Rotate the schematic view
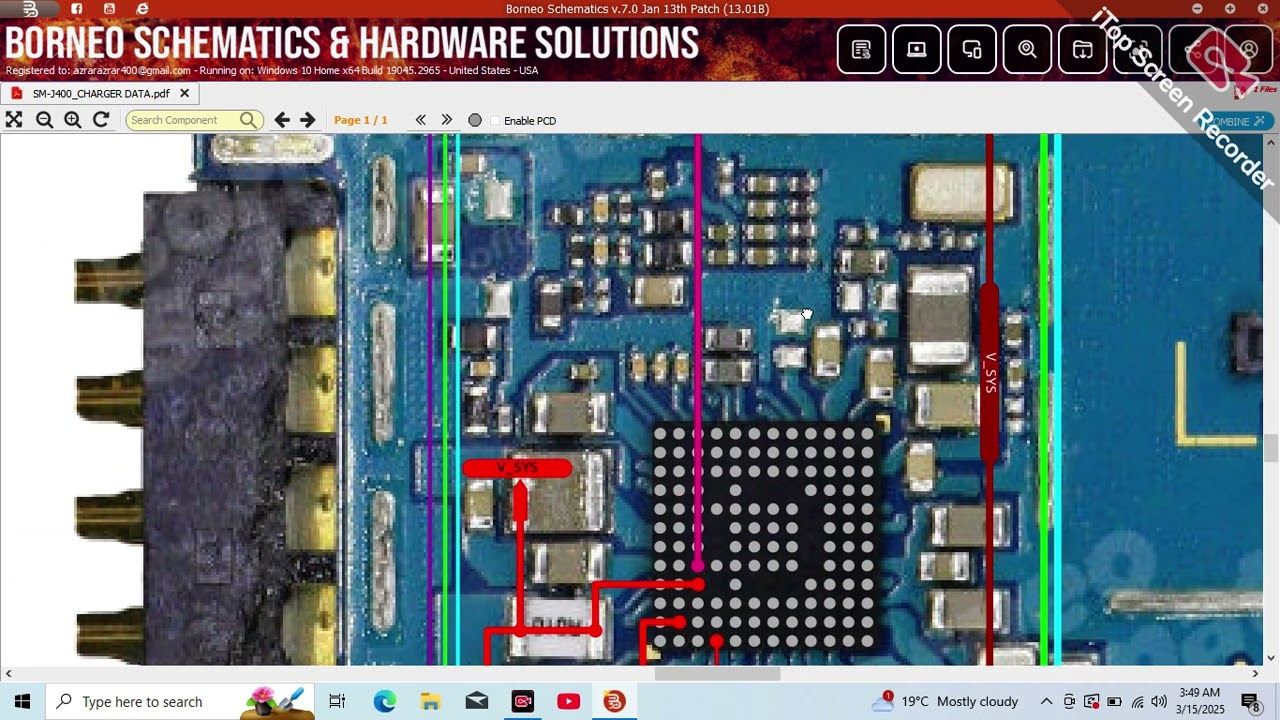This screenshot has height=720, width=1280. (x=101, y=120)
